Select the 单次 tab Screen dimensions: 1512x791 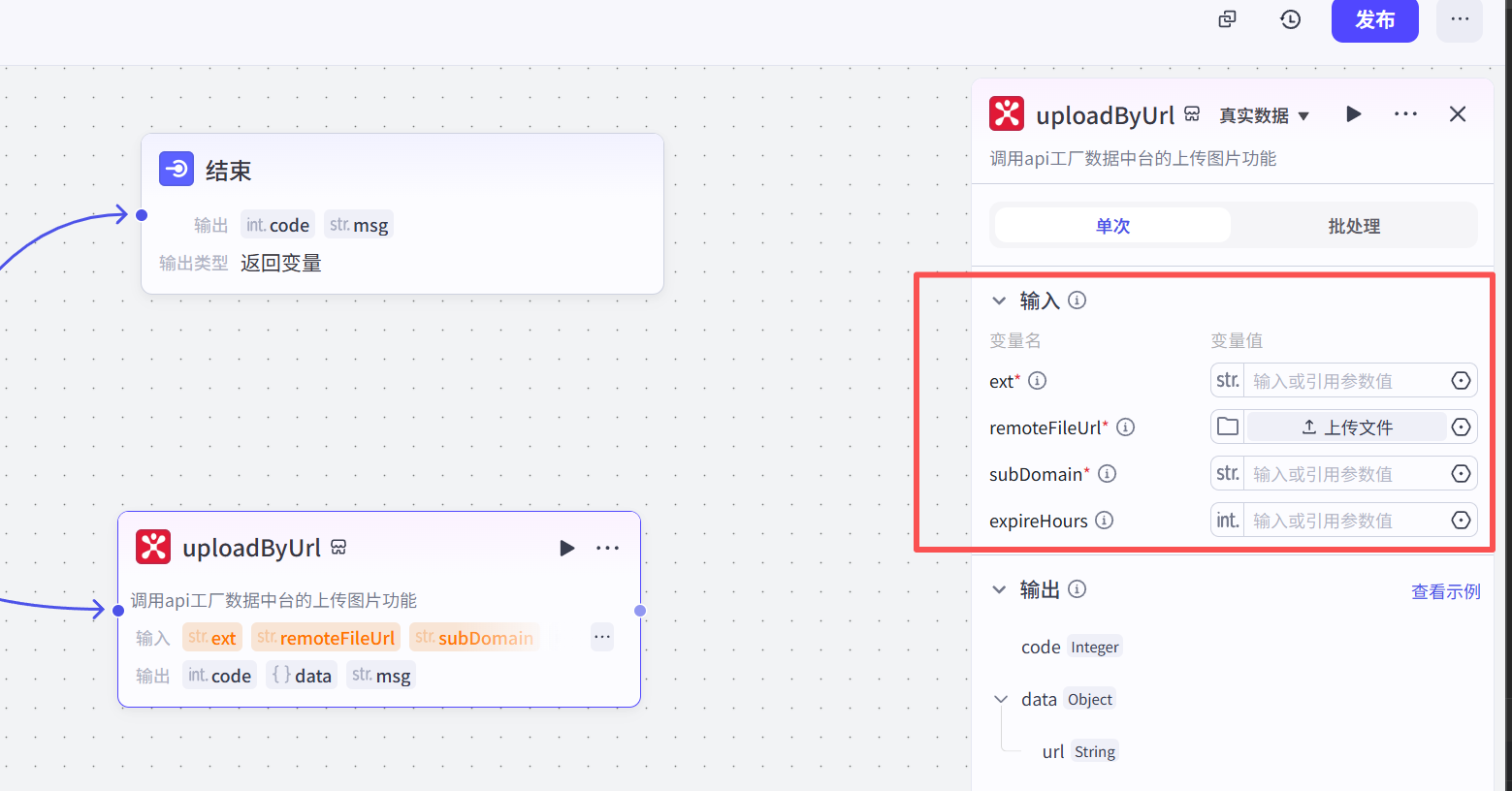click(x=1112, y=226)
